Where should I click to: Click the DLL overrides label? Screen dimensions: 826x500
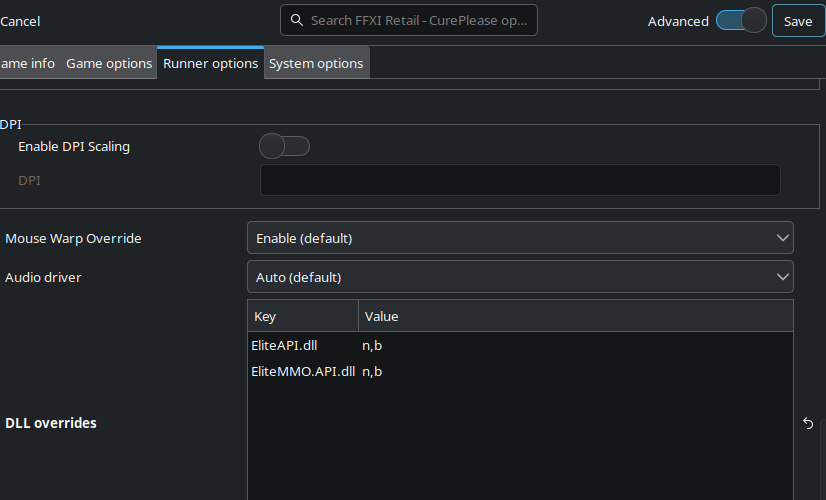tap(51, 423)
